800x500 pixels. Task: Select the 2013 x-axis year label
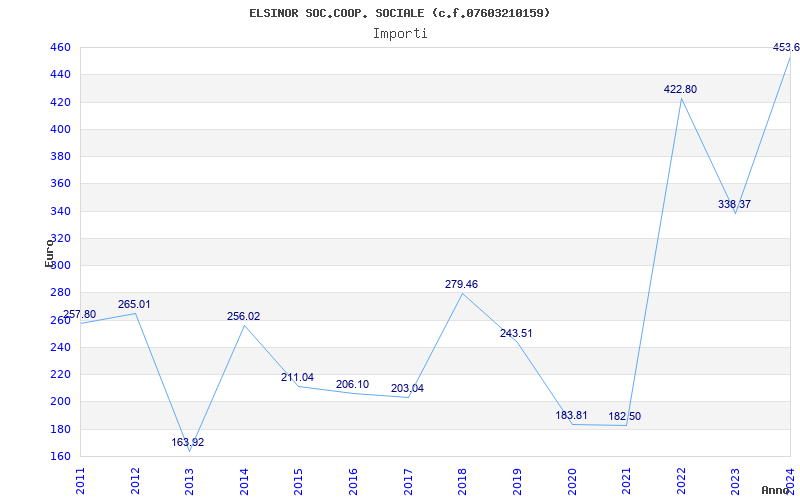pos(190,481)
